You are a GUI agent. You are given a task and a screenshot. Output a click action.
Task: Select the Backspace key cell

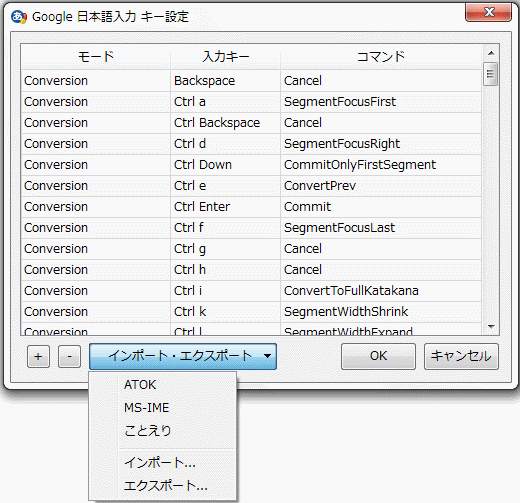(x=226, y=81)
